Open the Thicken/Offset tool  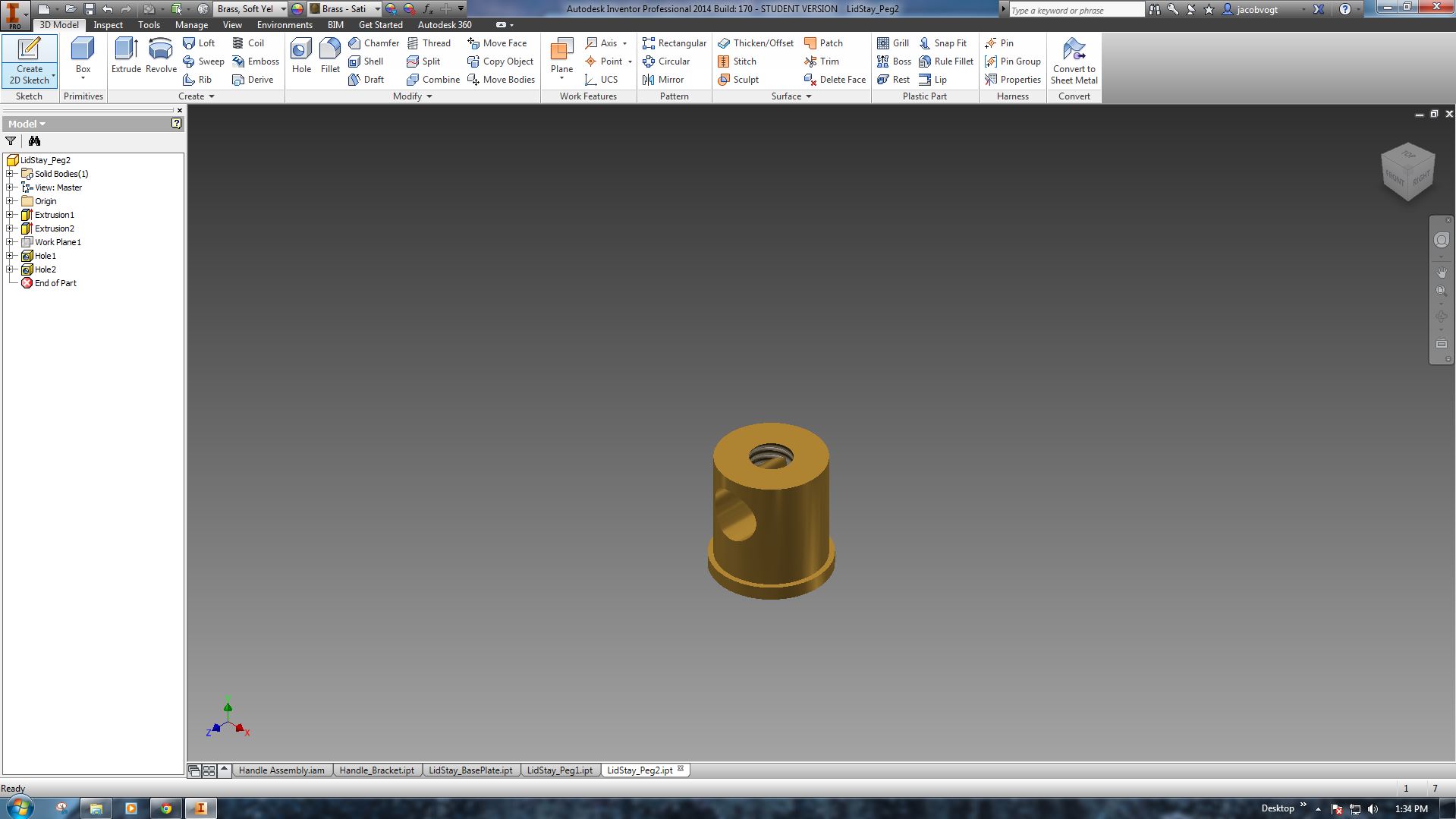point(756,43)
